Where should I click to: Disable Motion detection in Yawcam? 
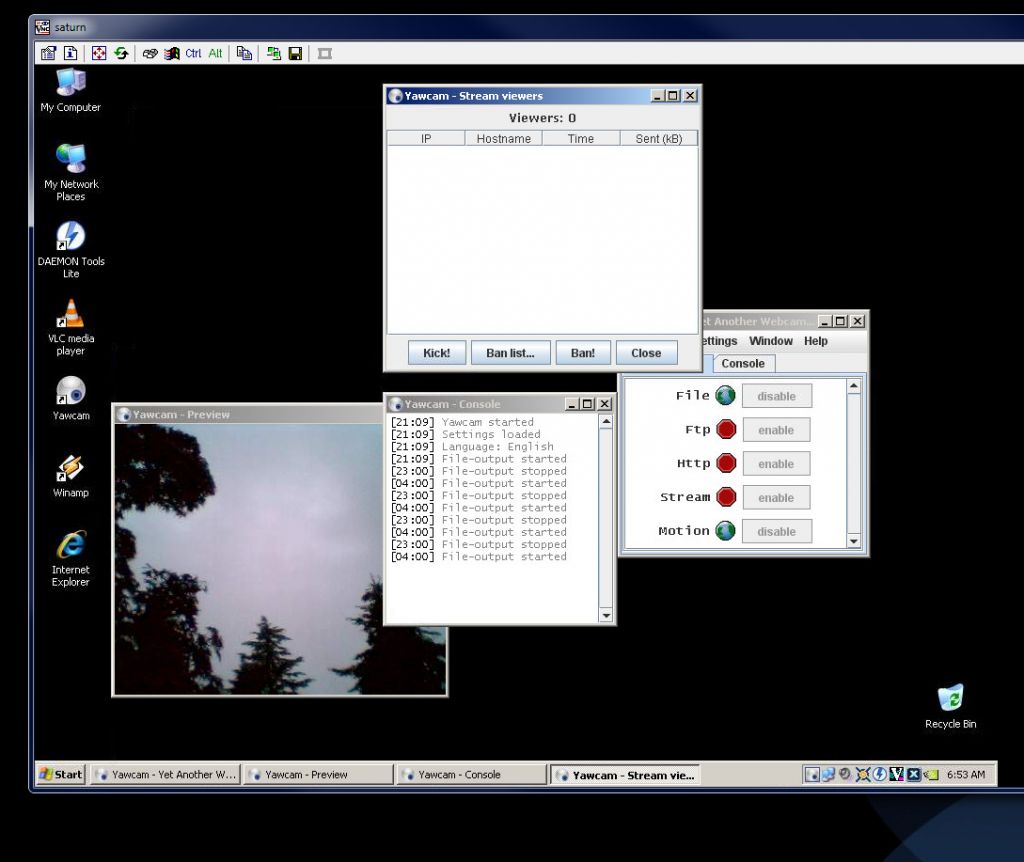[776, 532]
